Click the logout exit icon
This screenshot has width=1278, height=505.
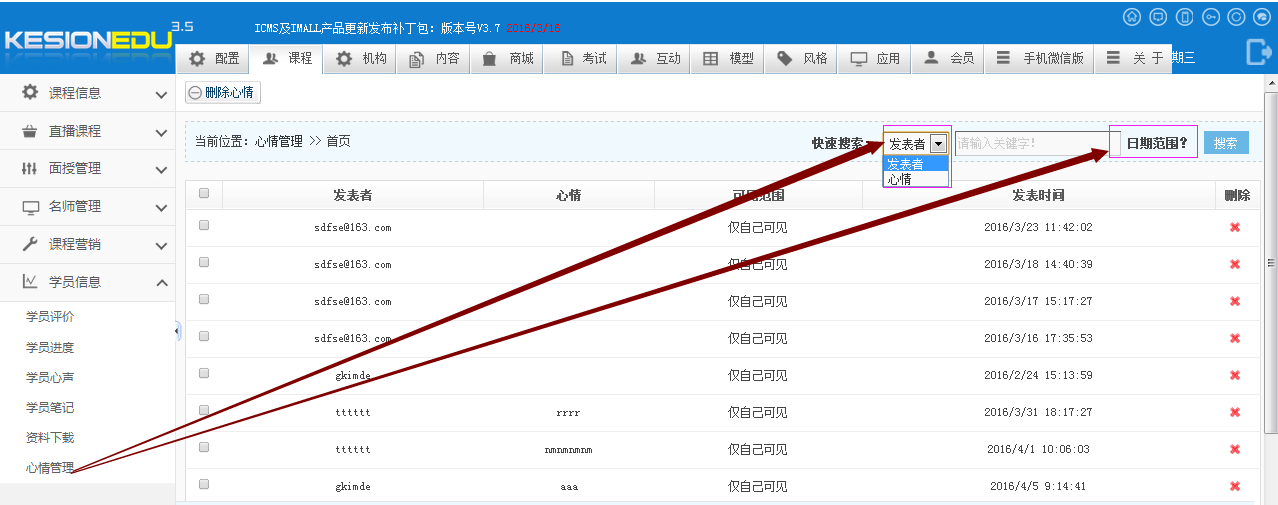pos(1257,52)
